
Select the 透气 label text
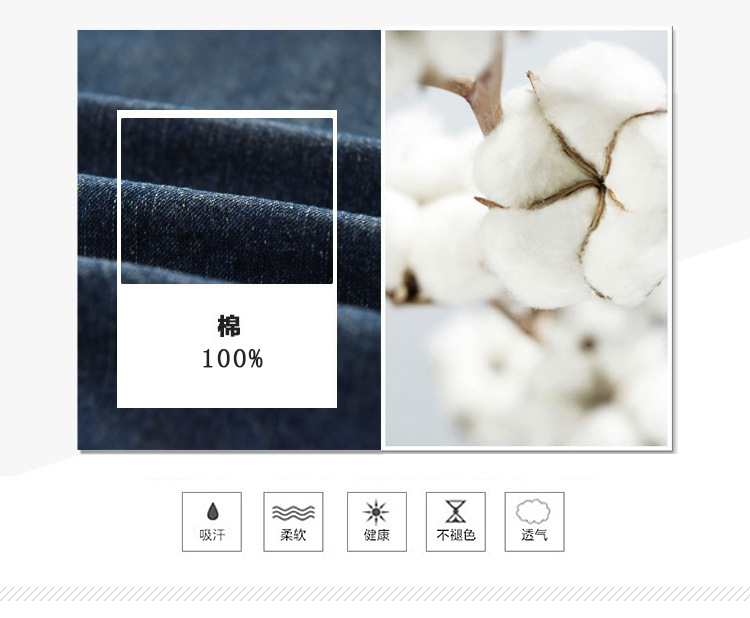(x=534, y=535)
